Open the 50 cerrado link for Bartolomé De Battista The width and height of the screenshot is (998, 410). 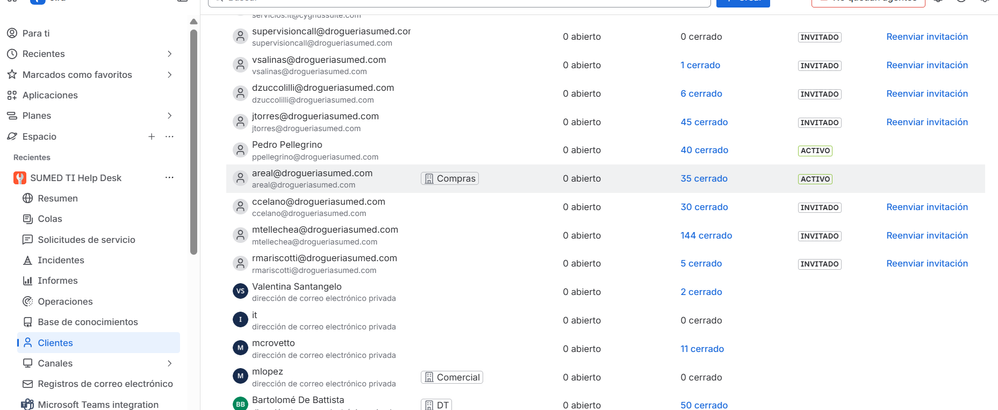(x=704, y=406)
